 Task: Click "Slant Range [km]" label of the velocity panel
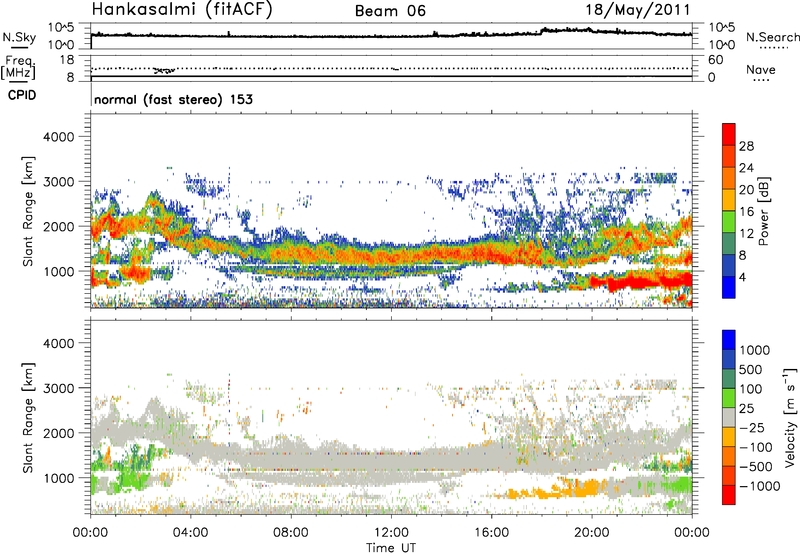[28, 418]
